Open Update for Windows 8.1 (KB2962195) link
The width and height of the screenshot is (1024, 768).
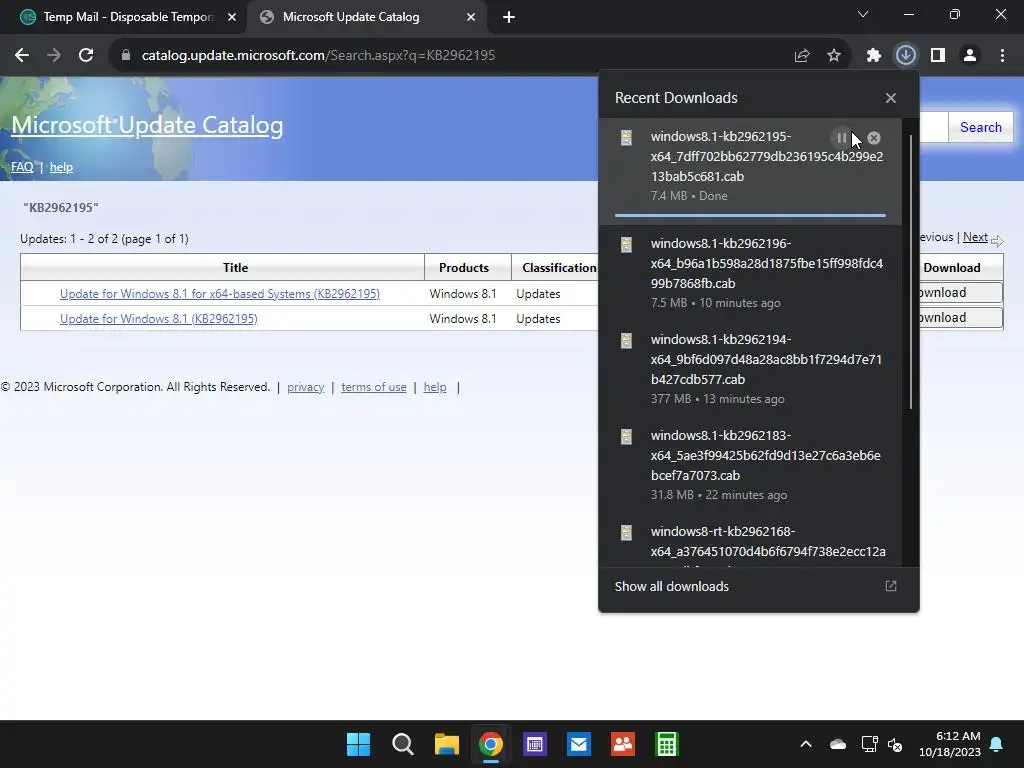[159, 319]
